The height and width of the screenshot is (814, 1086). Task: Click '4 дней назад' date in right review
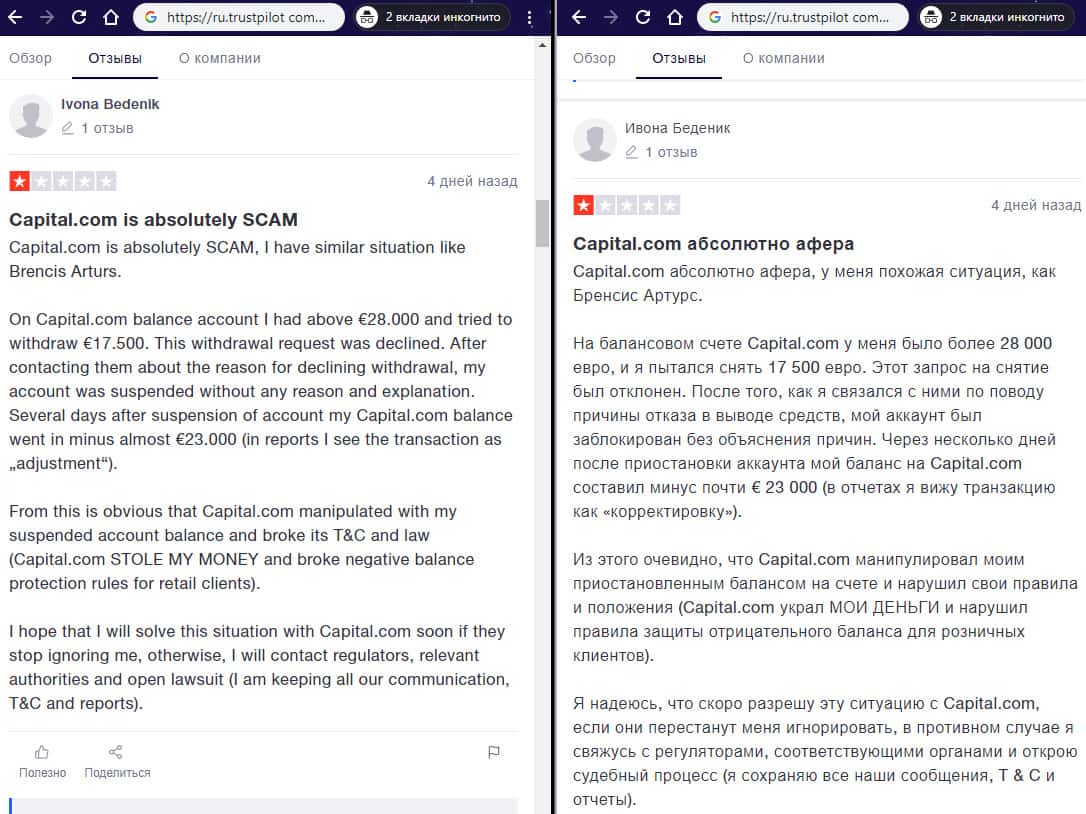pyautogui.click(x=1036, y=206)
